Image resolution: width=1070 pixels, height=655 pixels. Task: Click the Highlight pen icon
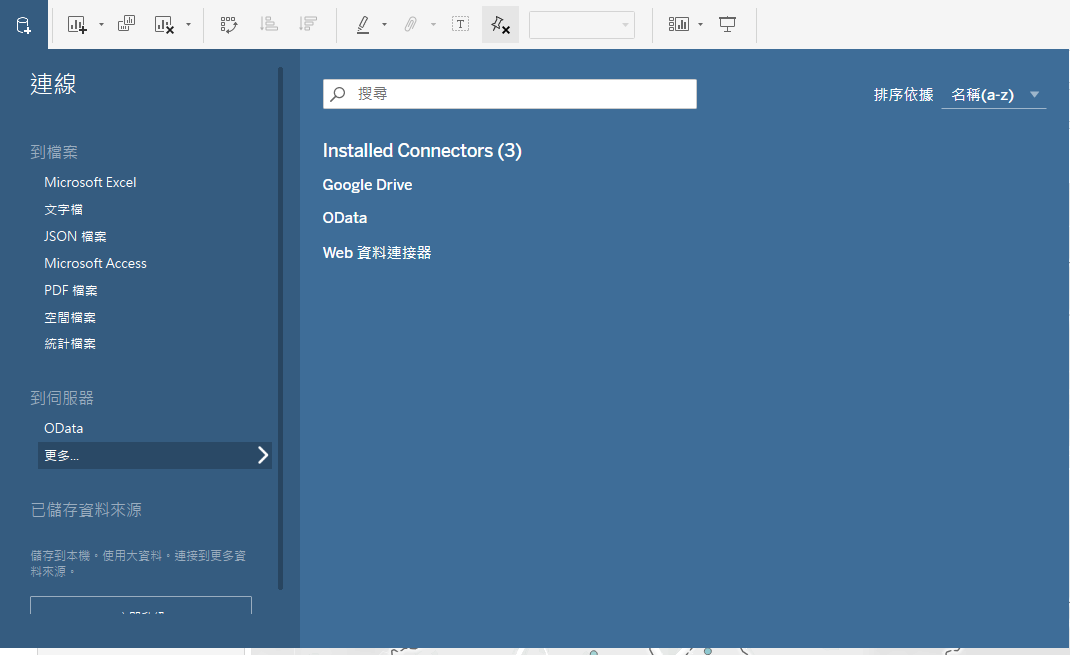(363, 25)
